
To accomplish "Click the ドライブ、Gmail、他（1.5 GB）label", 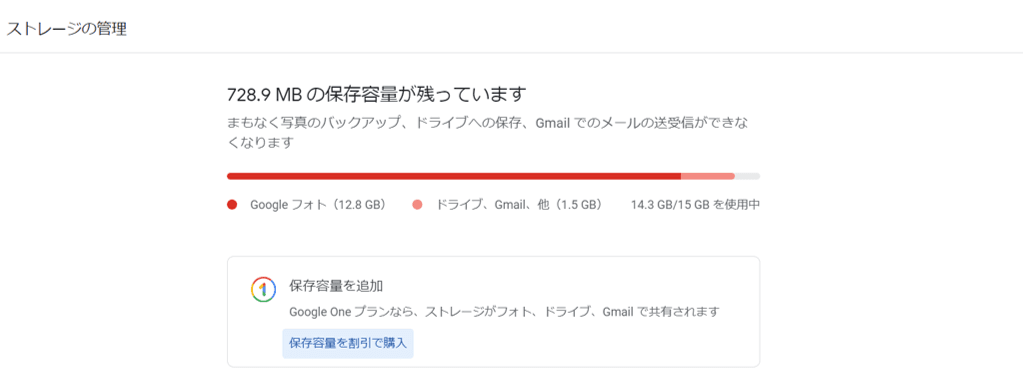I will (518, 205).
